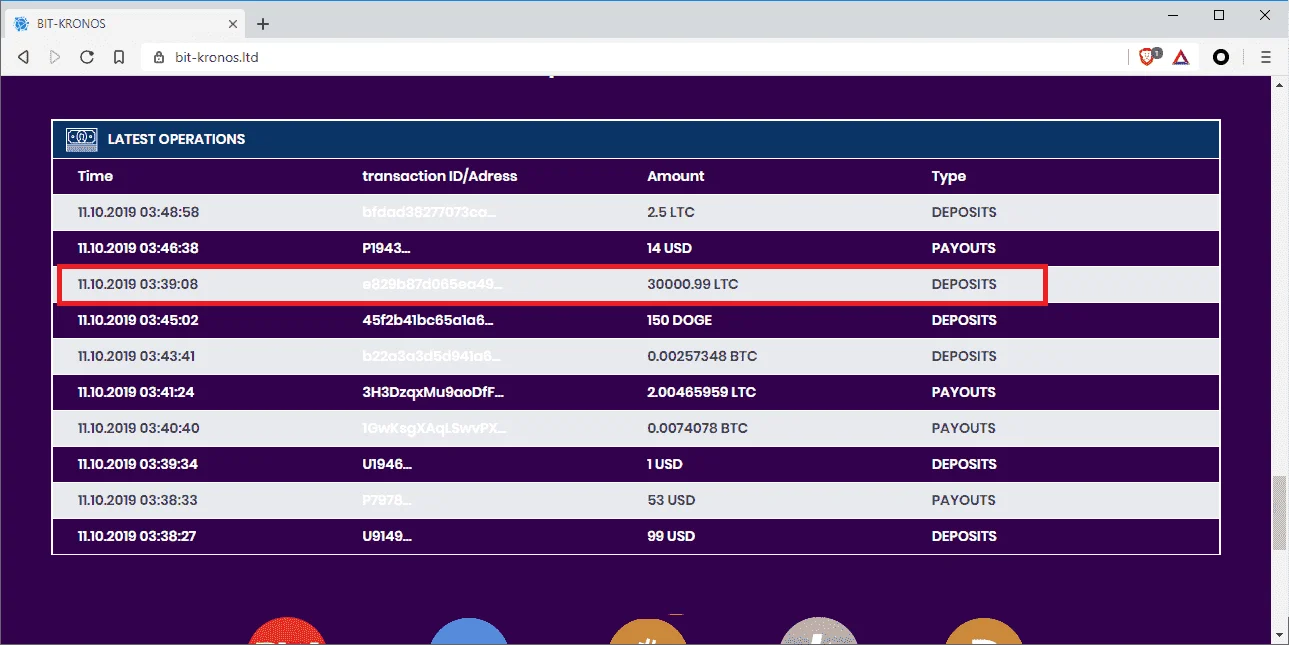
Task: Reload the bit-kronos.ltd page
Action: (x=87, y=57)
